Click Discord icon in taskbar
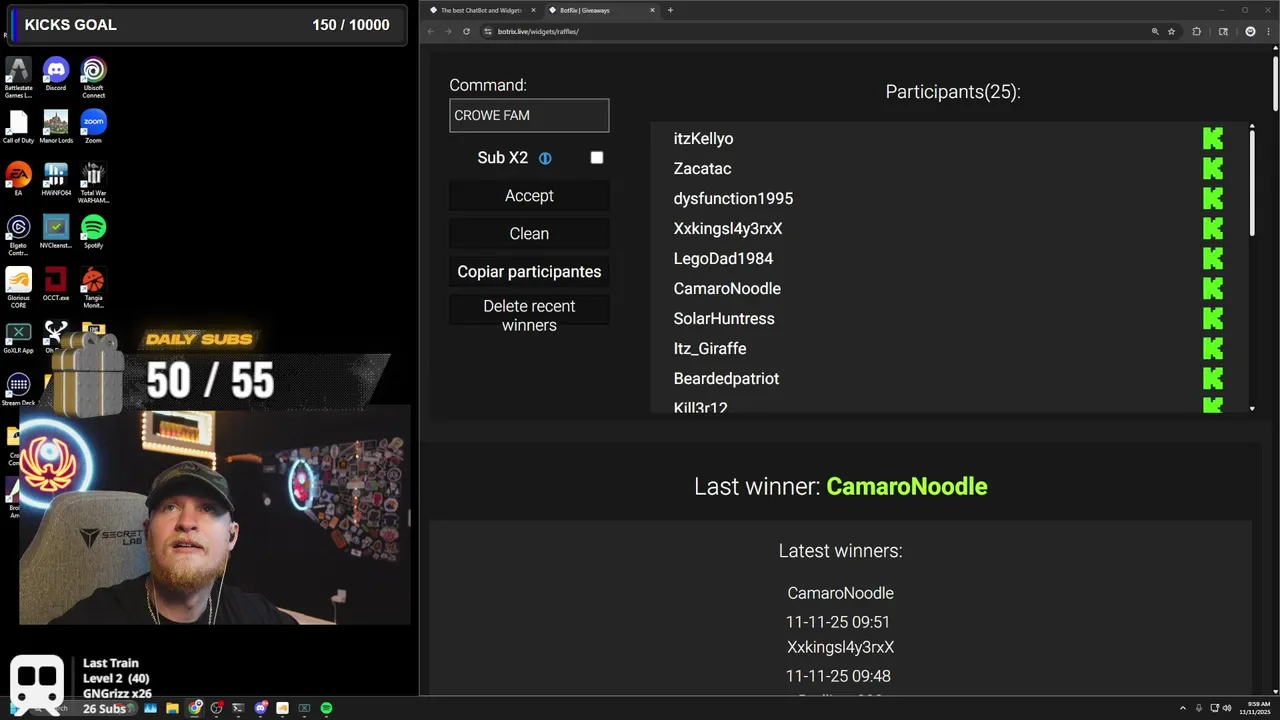 coord(261,708)
